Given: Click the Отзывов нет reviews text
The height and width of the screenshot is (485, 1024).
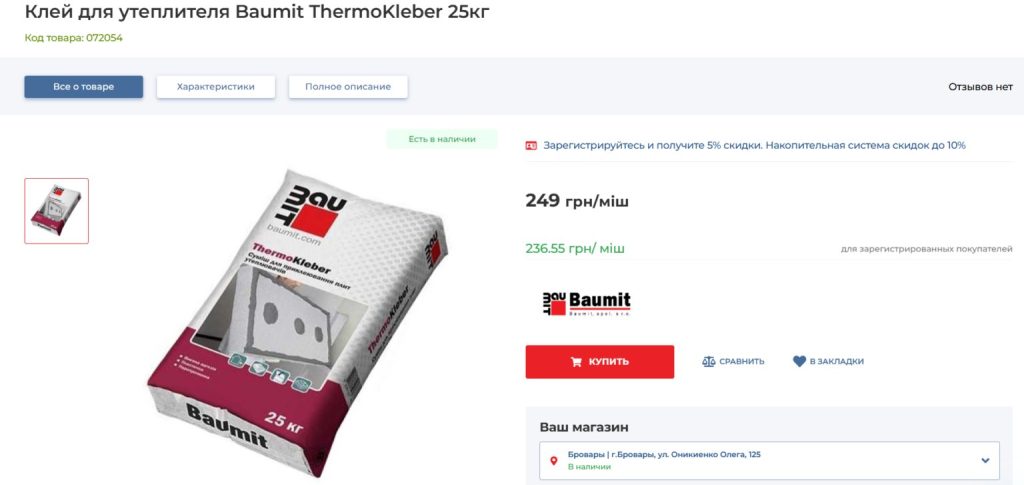Looking at the screenshot, I should (x=980, y=87).
